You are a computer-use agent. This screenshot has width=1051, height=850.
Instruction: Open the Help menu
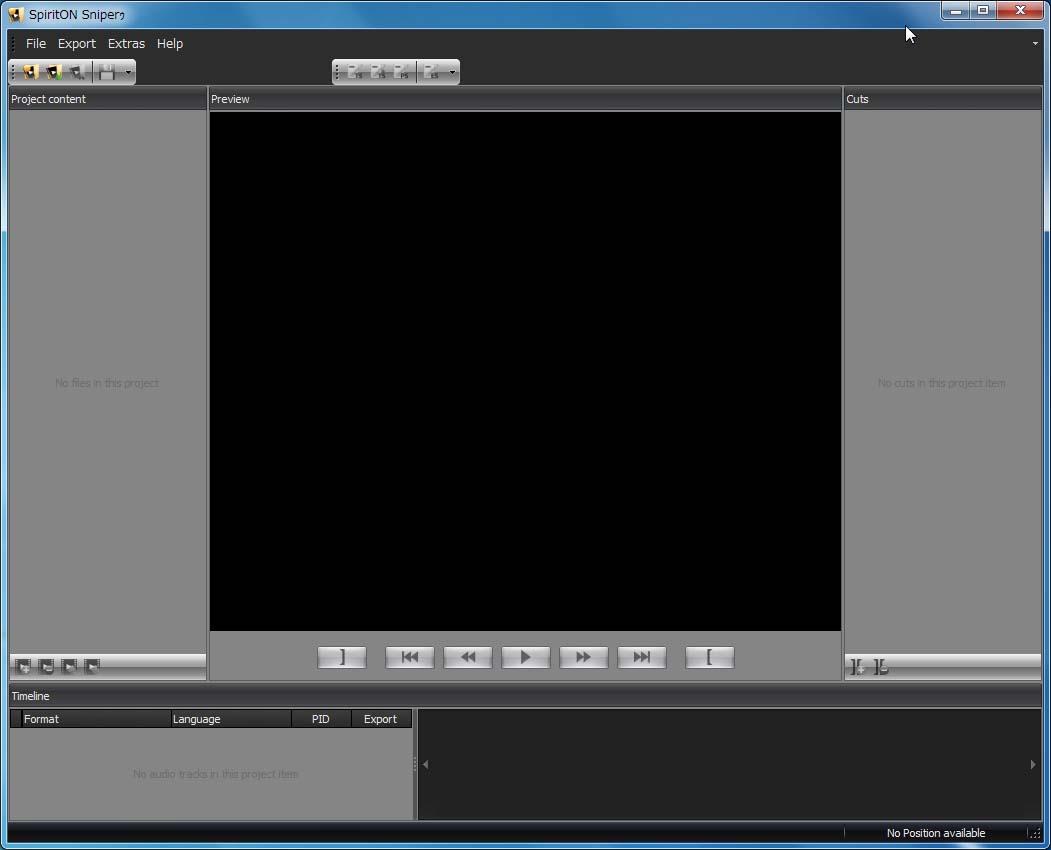click(x=170, y=44)
